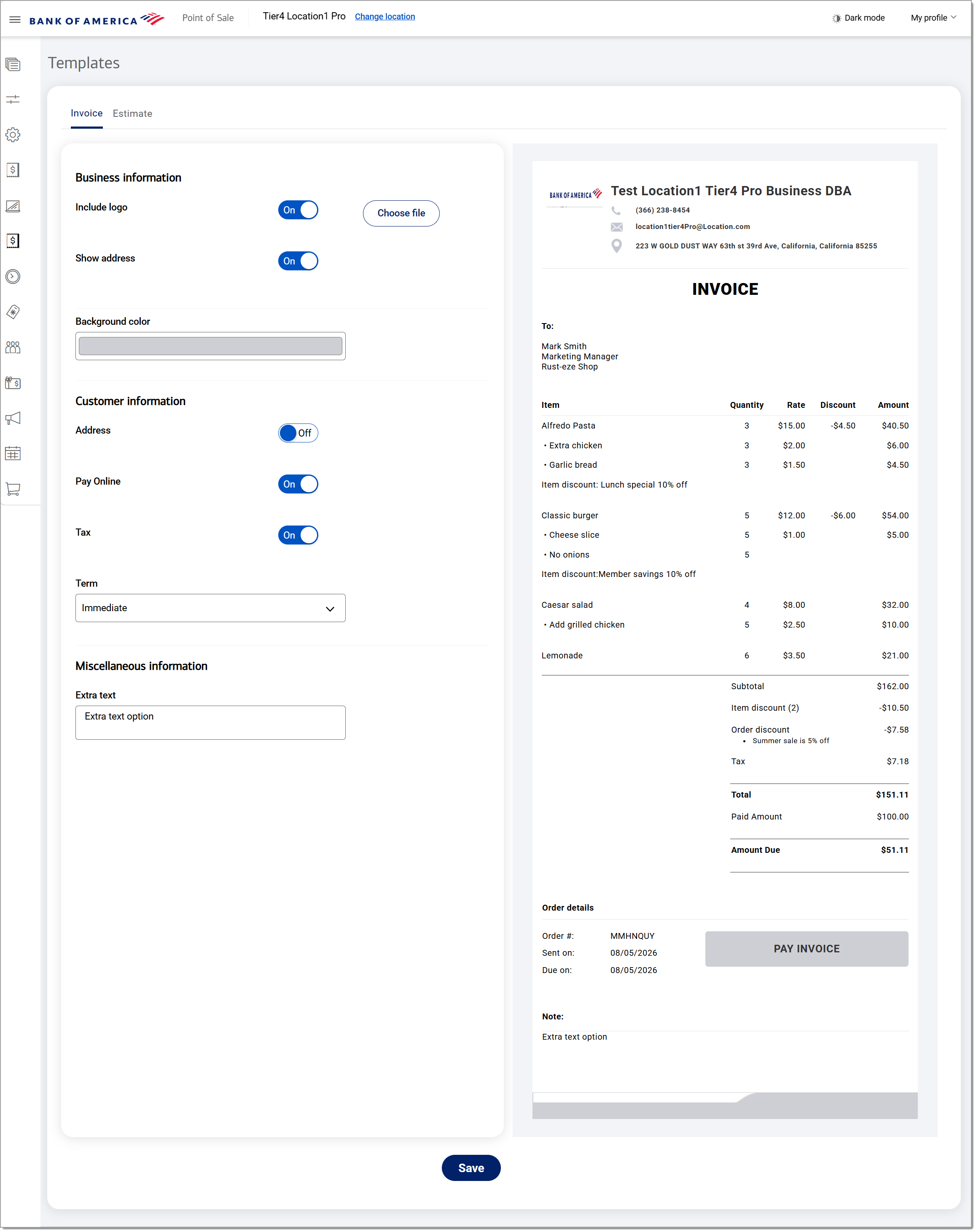Click the Summer sale is 5% off text

790,741
